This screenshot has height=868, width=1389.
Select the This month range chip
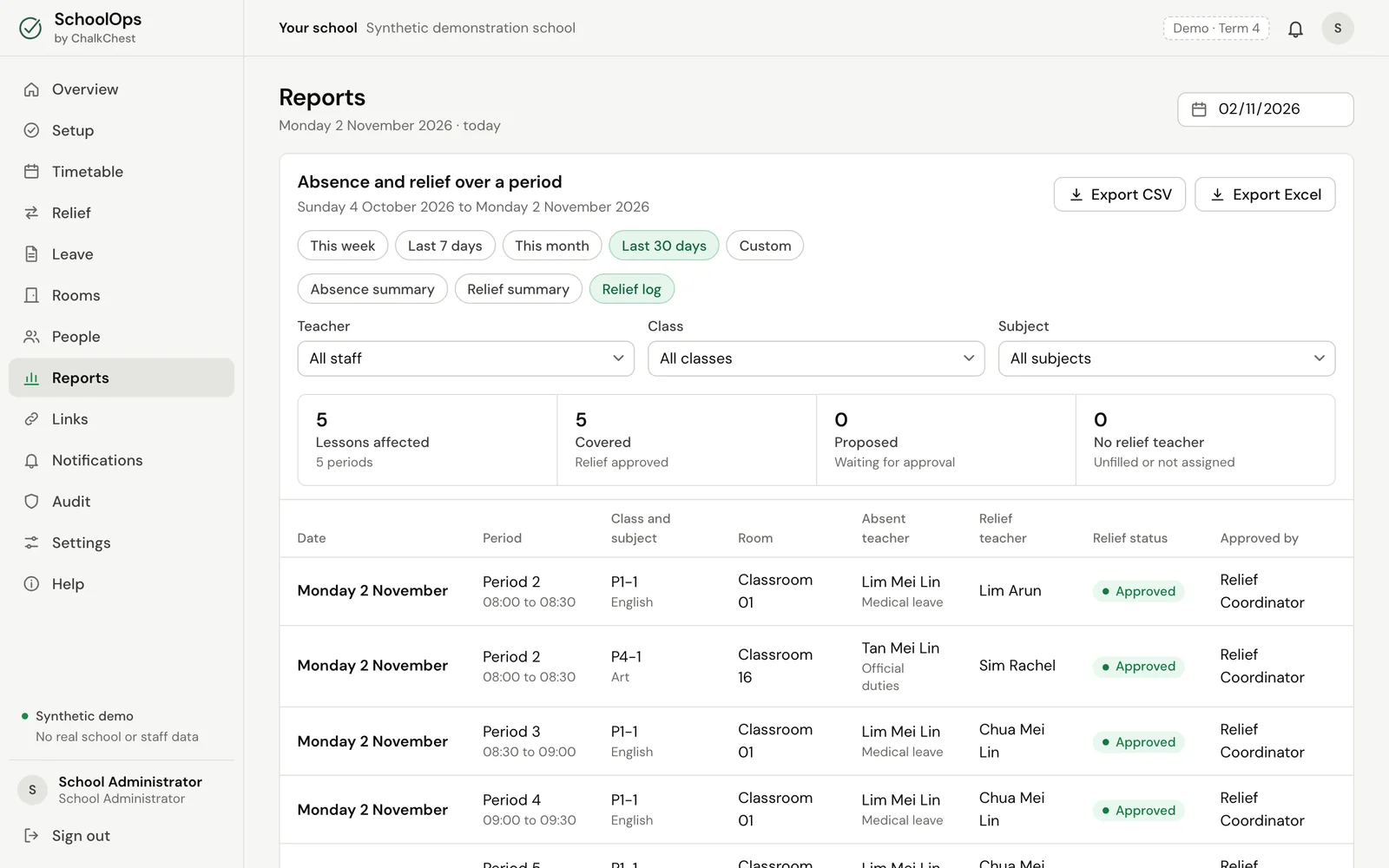point(552,246)
